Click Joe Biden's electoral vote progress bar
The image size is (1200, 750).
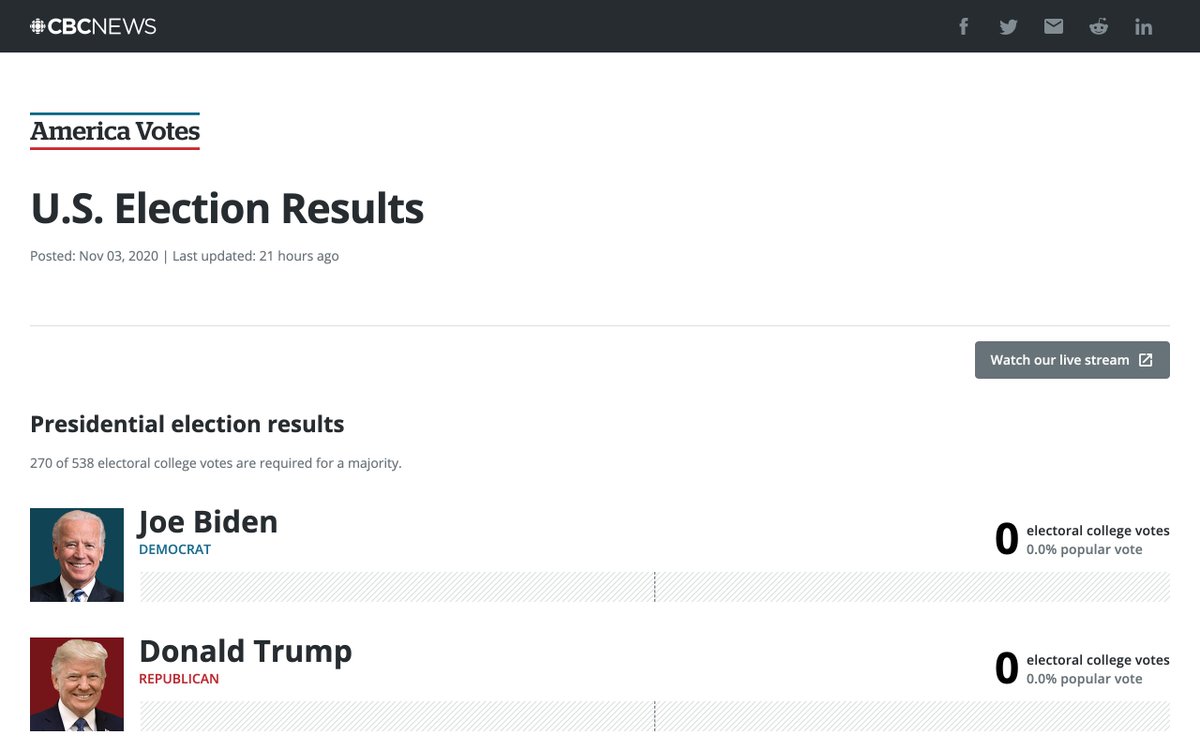[x=654, y=587]
